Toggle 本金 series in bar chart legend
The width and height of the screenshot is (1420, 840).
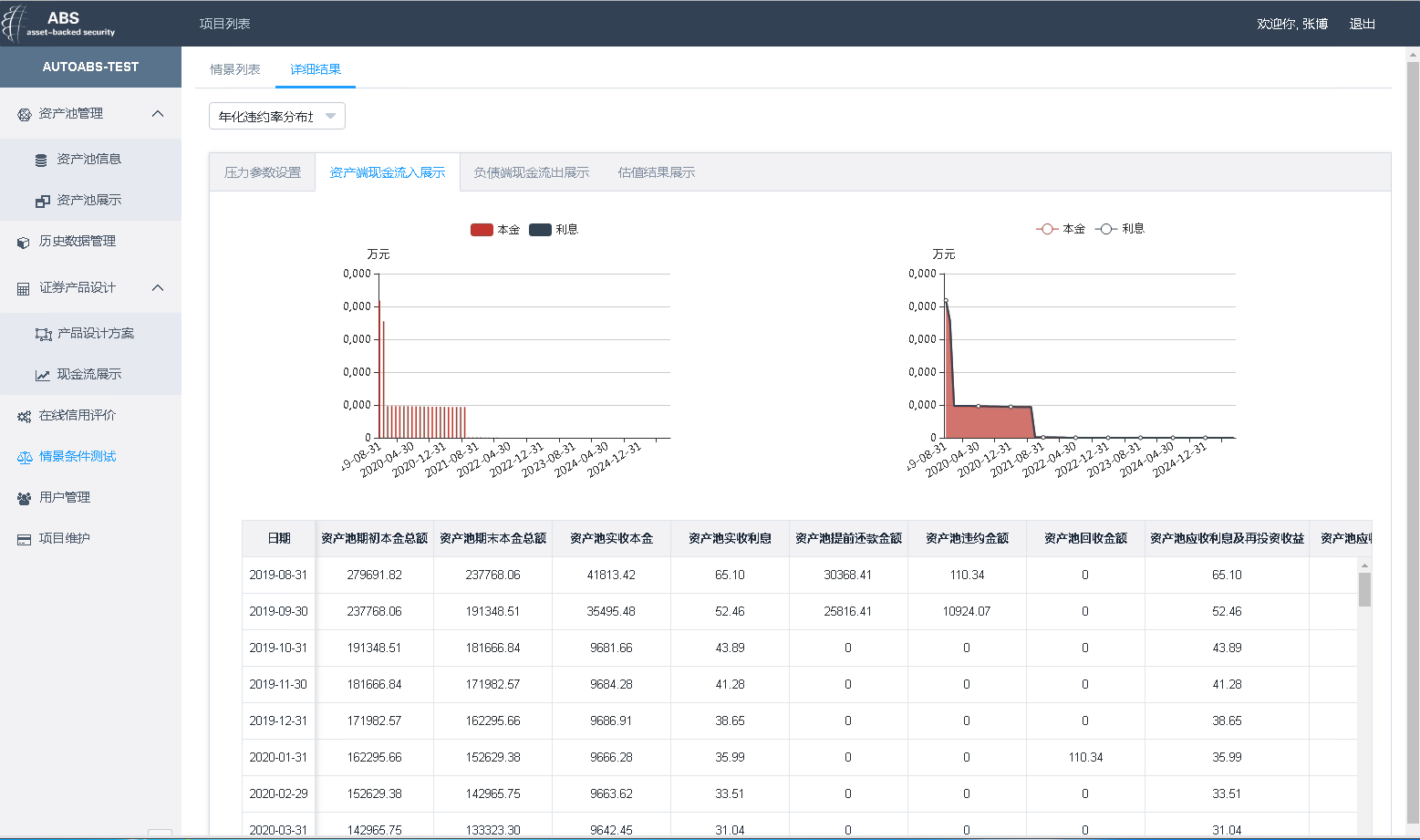495,230
